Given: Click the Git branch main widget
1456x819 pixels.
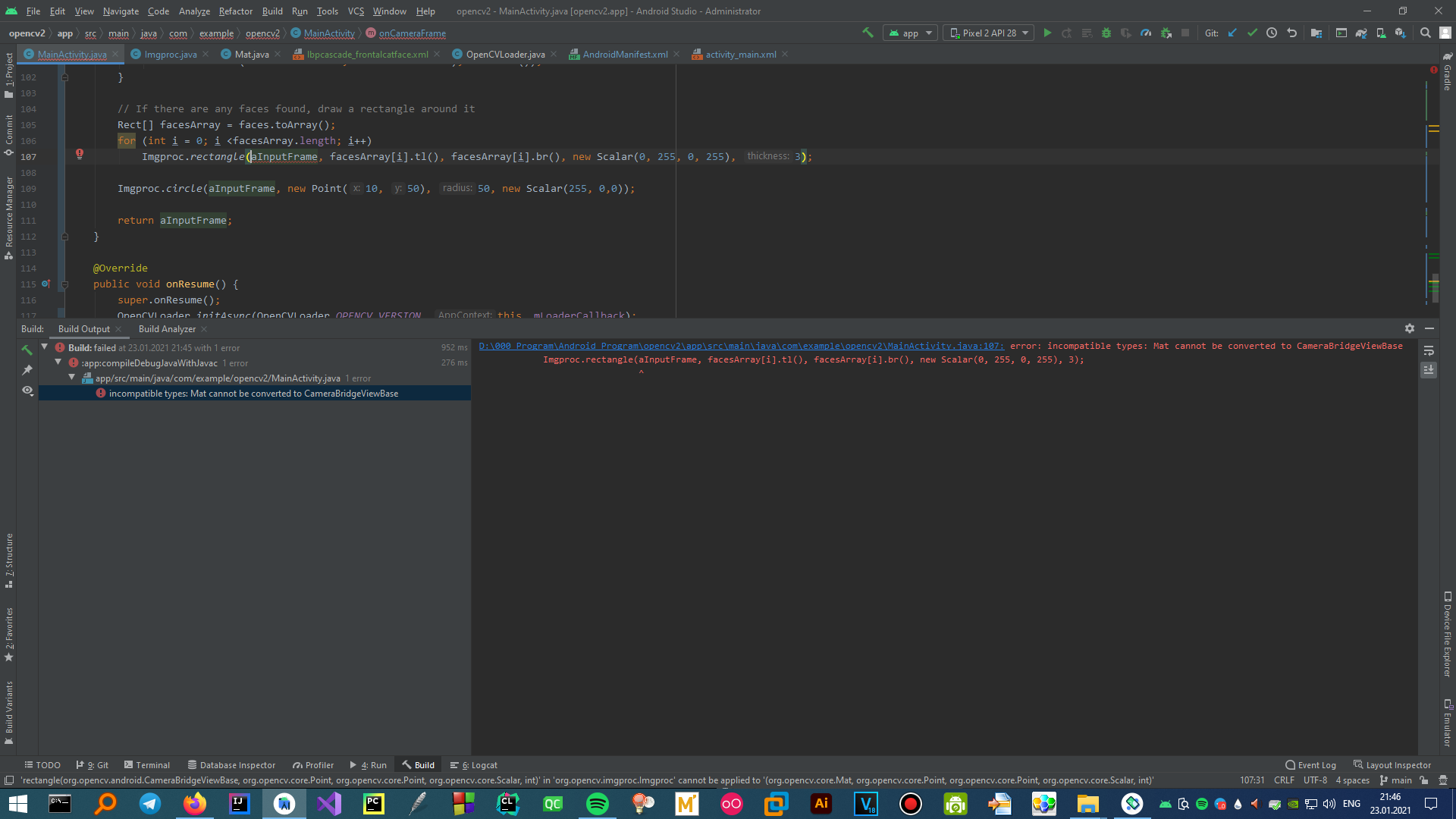Looking at the screenshot, I should tap(1395, 780).
